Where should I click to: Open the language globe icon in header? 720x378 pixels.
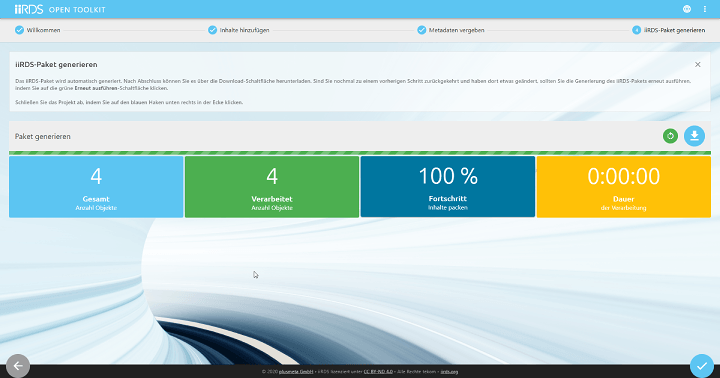pyautogui.click(x=687, y=9)
